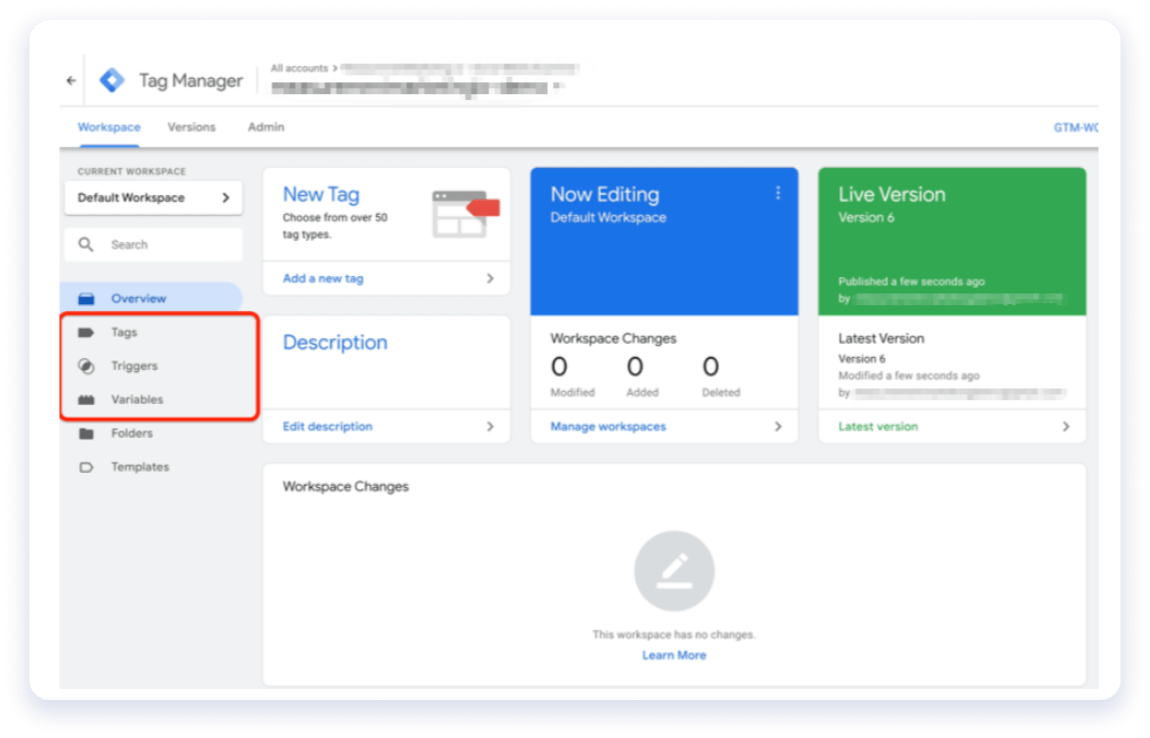
Task: Click 'Published a few seconds ago' text
Action: coord(912,282)
